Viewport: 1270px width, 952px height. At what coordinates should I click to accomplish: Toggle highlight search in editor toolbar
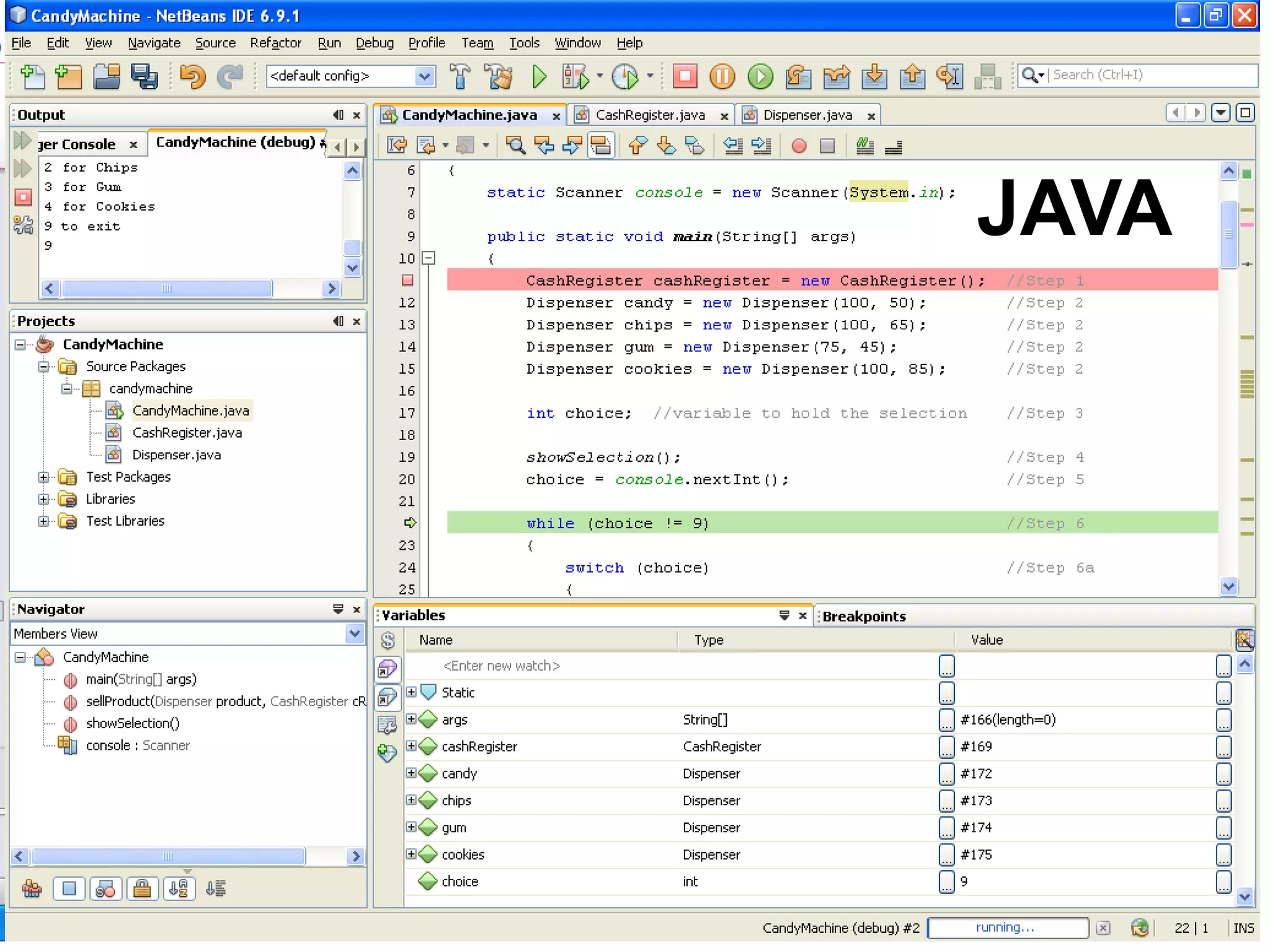coord(600,146)
